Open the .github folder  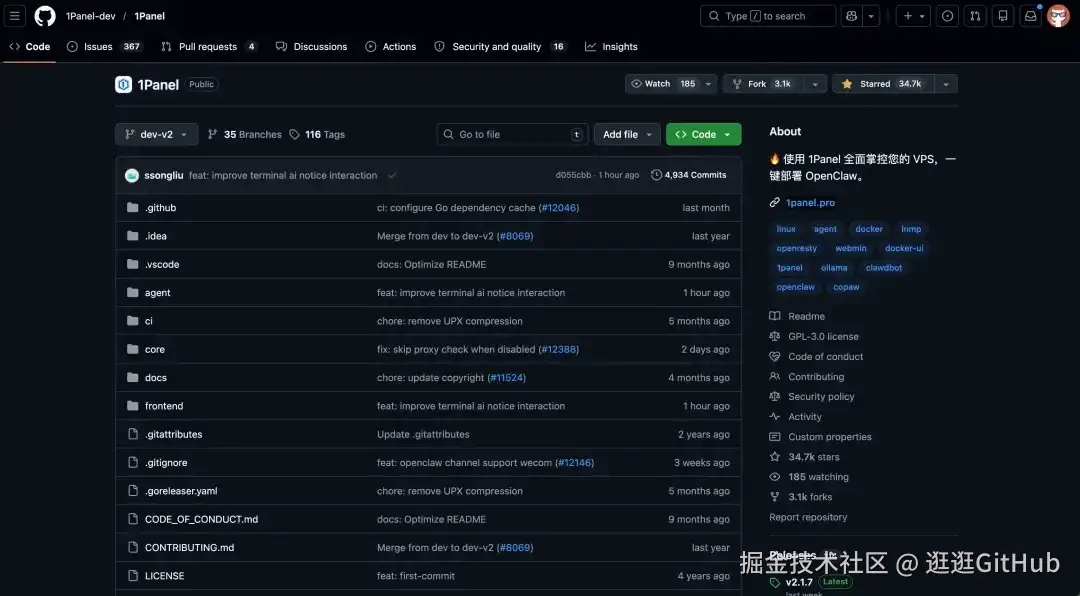pyautogui.click(x=160, y=207)
